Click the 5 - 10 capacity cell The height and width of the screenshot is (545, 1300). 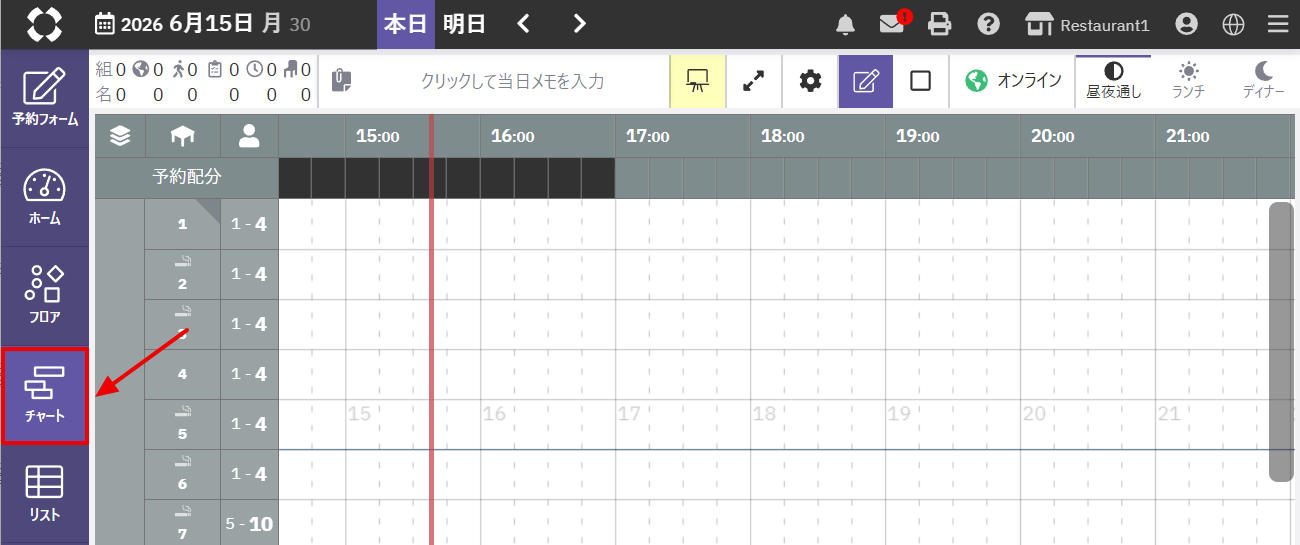tap(249, 523)
